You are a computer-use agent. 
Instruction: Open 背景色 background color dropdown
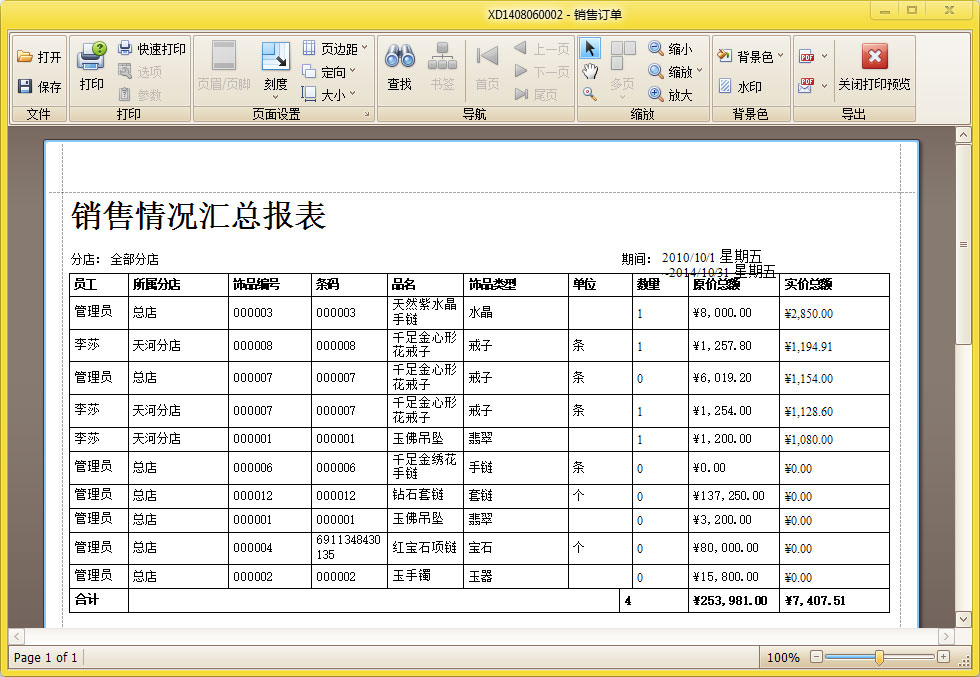(x=750, y=57)
